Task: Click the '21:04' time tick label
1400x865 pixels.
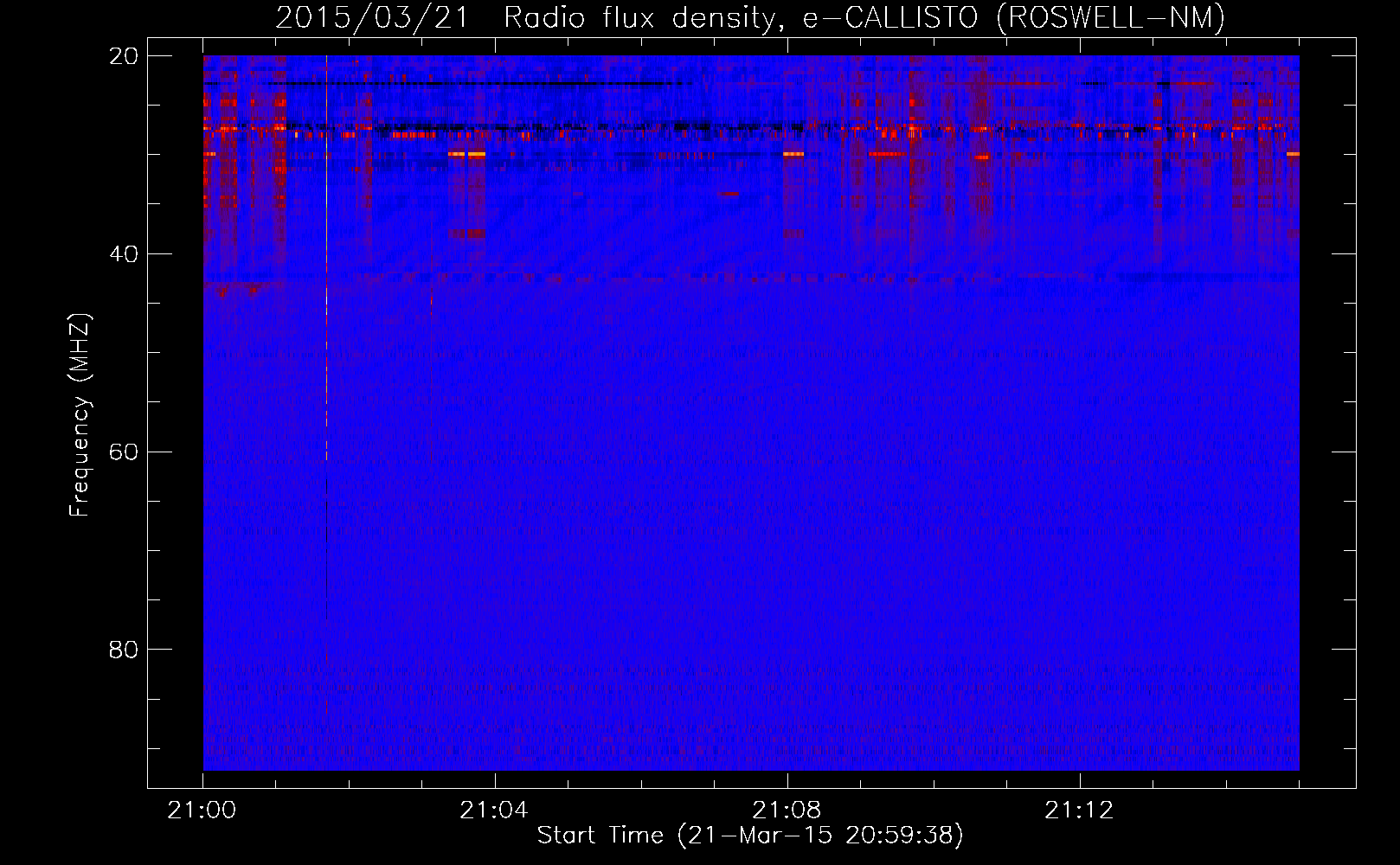Action: coord(494,811)
